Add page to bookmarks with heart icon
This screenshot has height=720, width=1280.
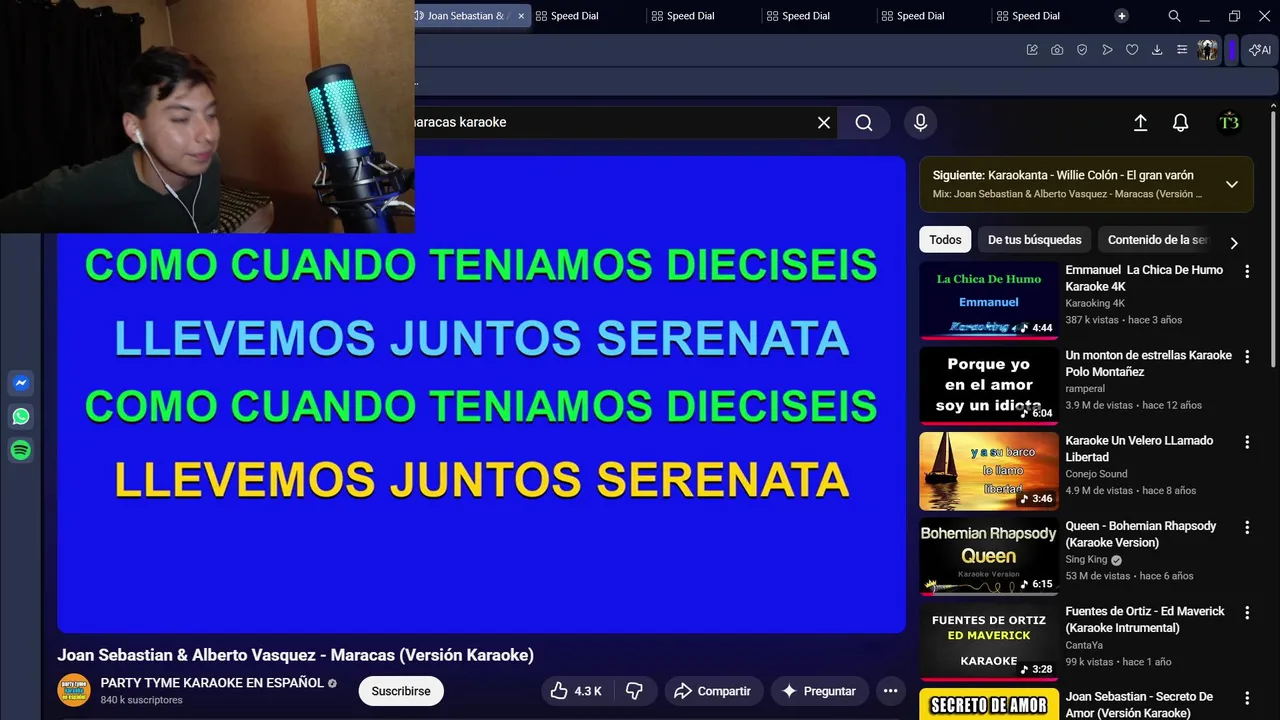1132,50
